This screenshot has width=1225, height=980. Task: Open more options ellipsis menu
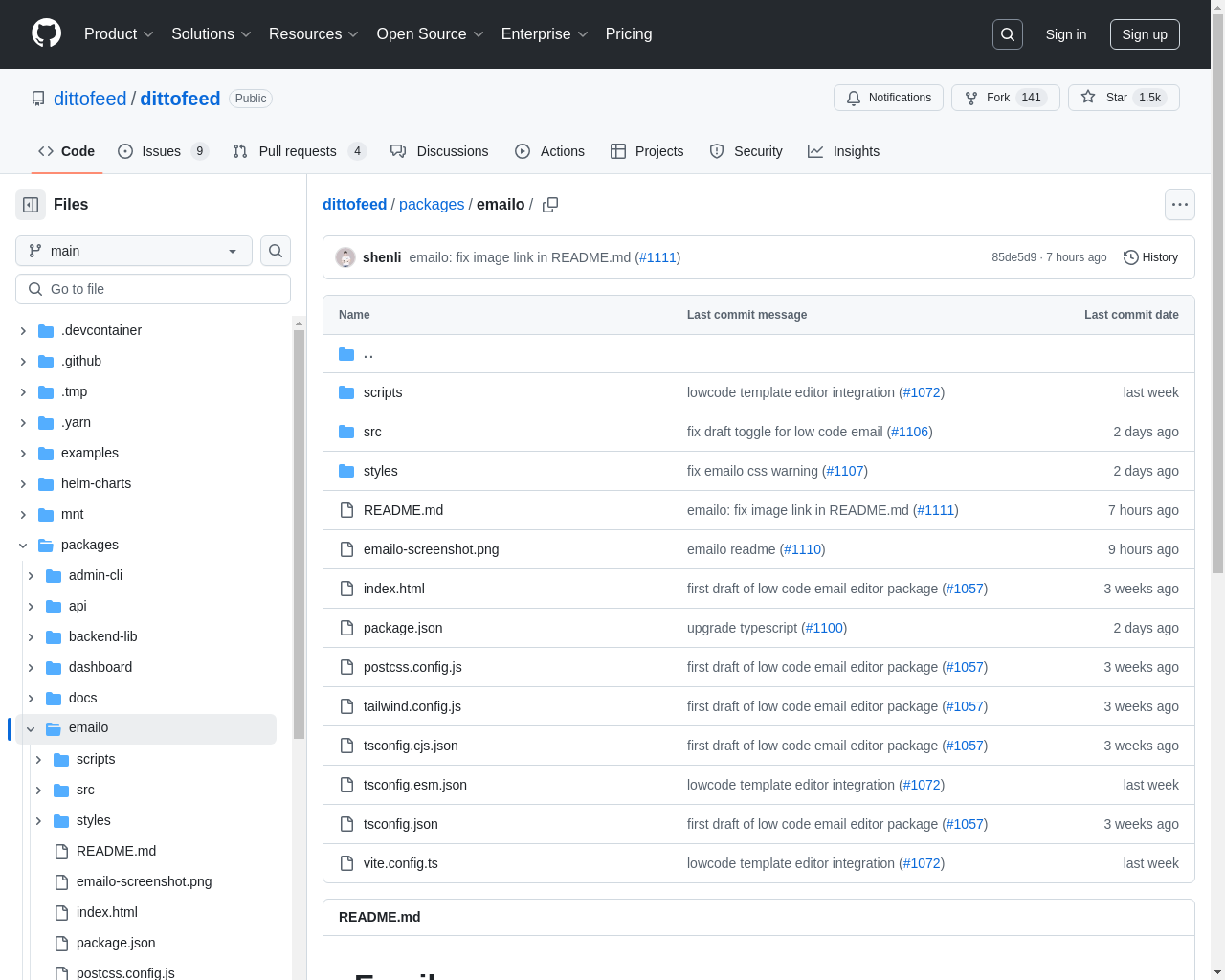(x=1180, y=205)
